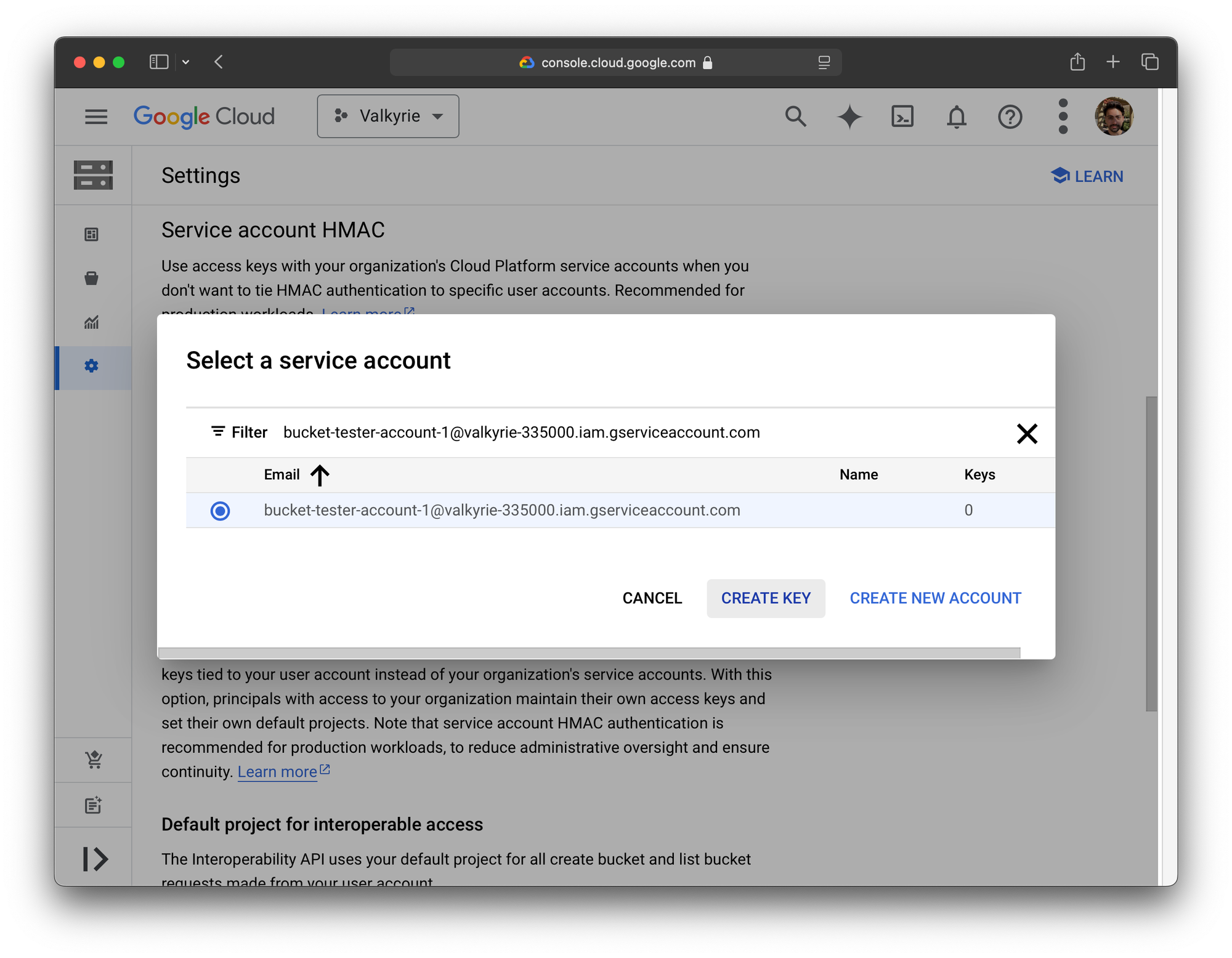Image resolution: width=1232 pixels, height=958 pixels.
Task: Open the search magnifier in header
Action: pyautogui.click(x=795, y=116)
